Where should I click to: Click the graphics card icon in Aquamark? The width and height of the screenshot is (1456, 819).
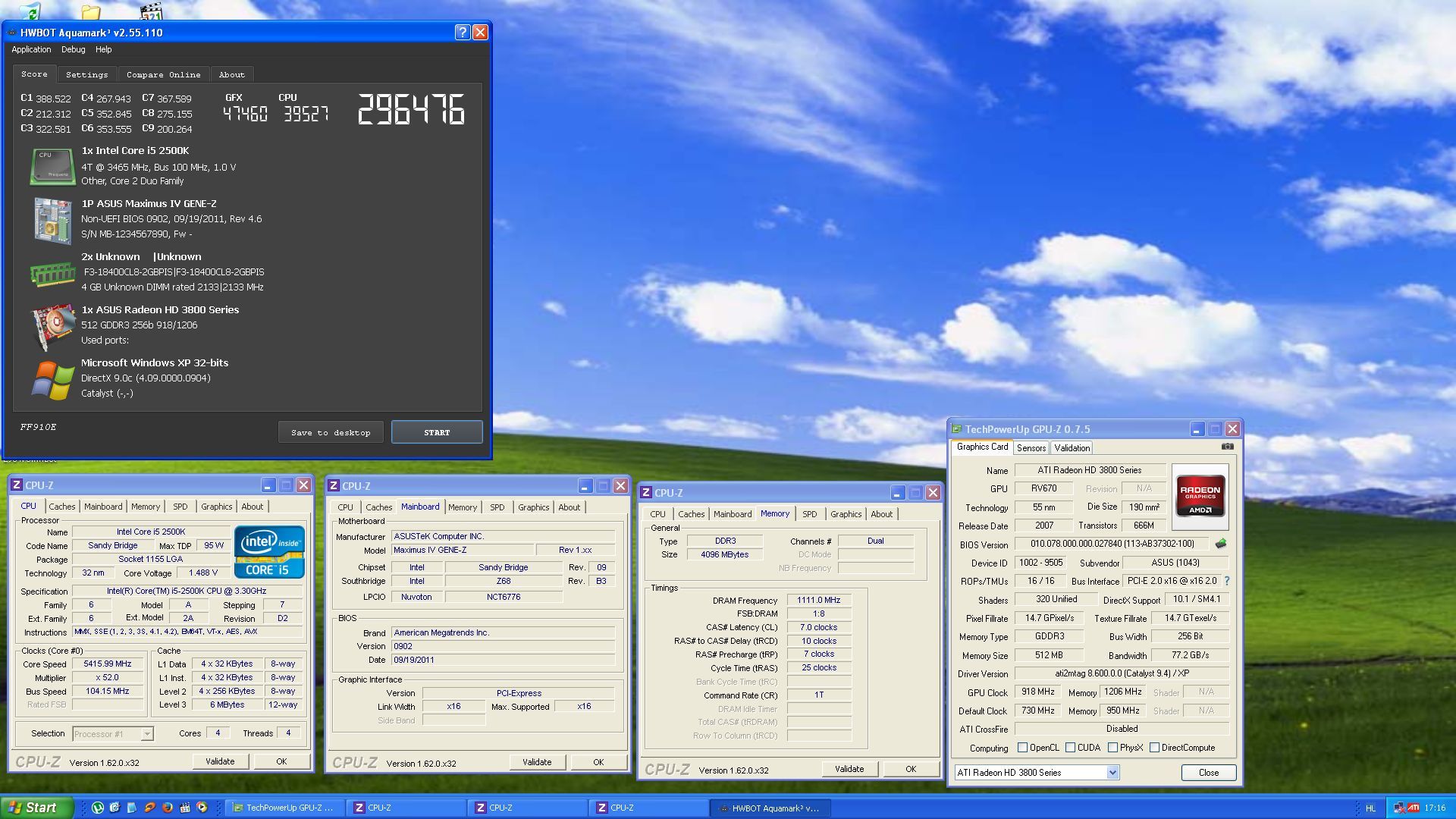(x=52, y=327)
